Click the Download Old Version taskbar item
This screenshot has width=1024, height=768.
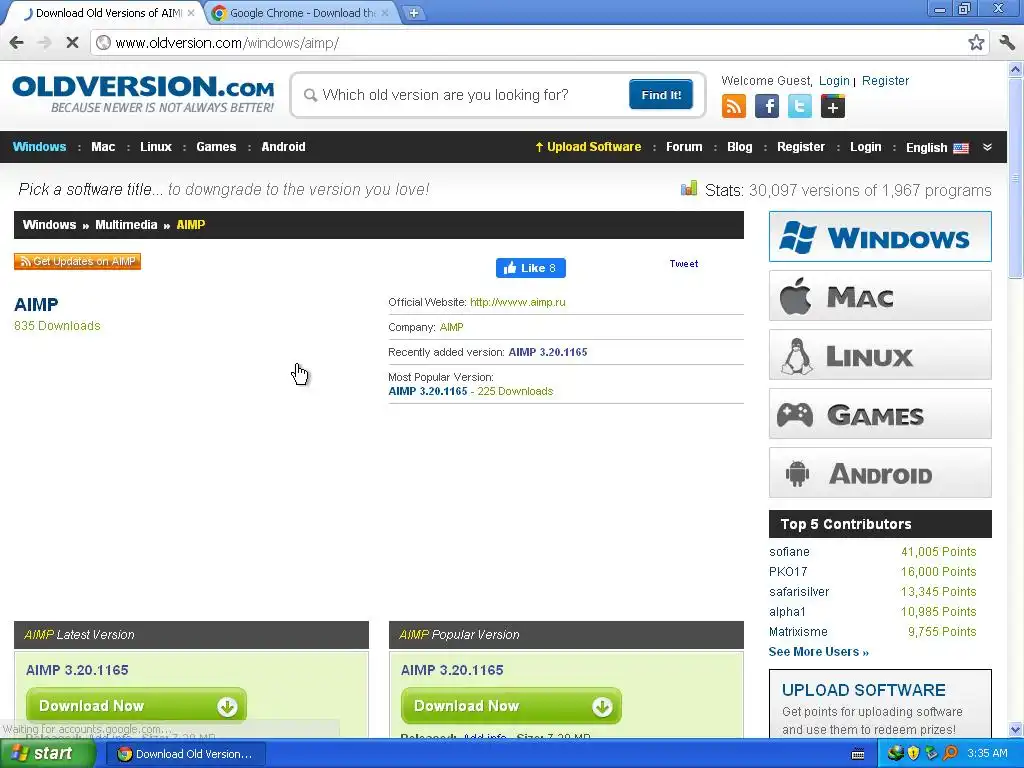[x=184, y=754]
